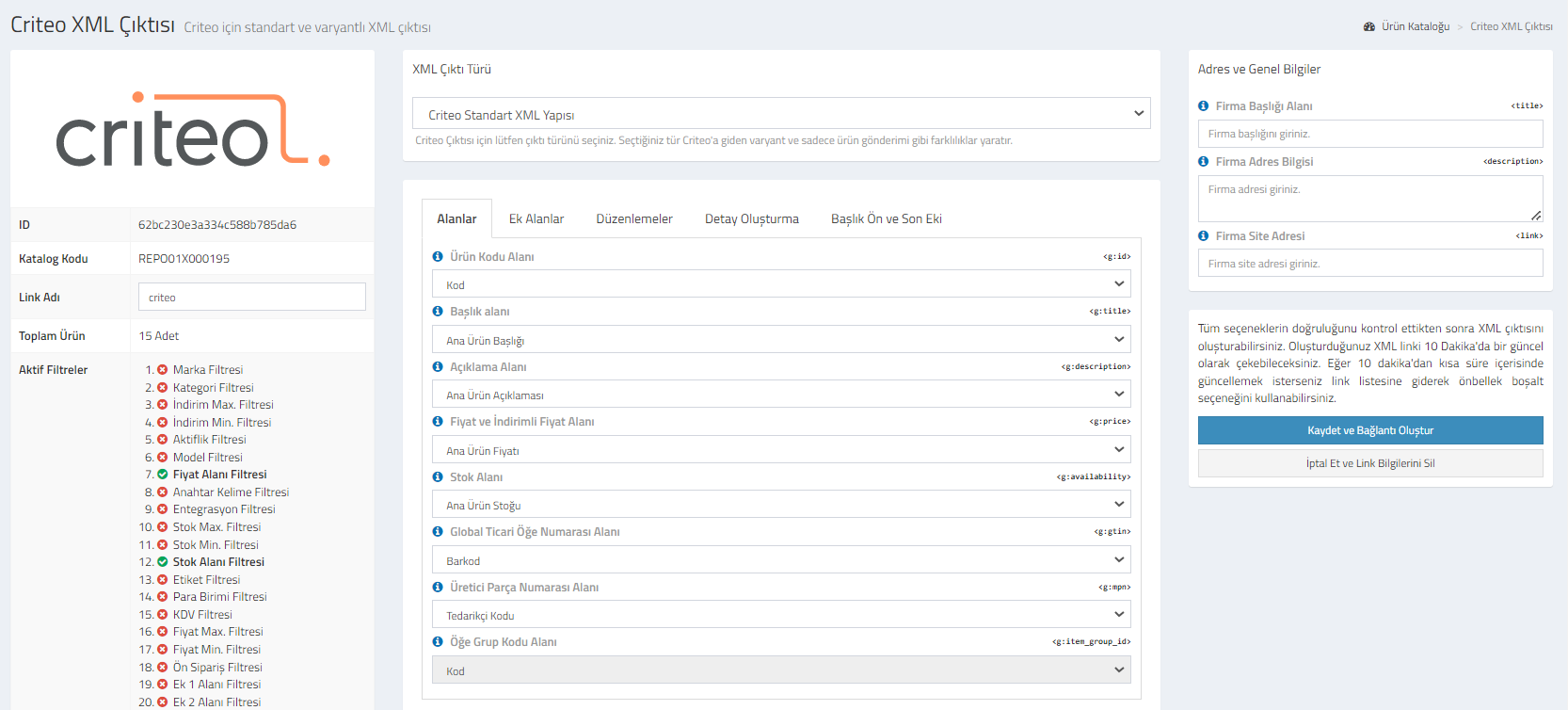Click the Ek 2 Alanı Filtresi entry
The height and width of the screenshot is (710, 1568).
click(217, 702)
